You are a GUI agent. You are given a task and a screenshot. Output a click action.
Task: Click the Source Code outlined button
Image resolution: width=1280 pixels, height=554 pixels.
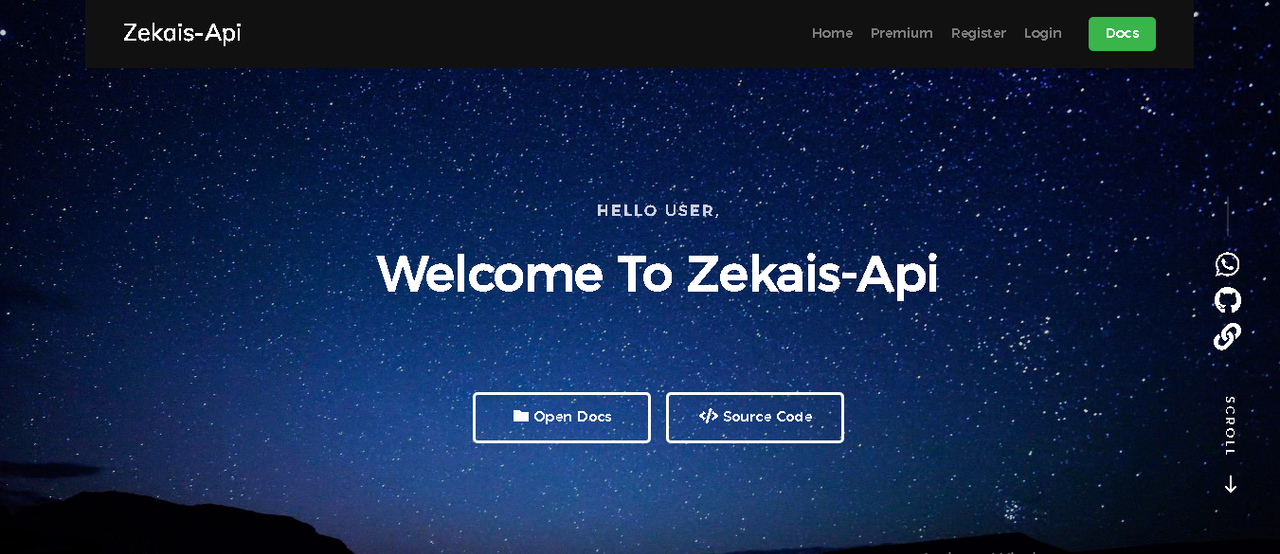[755, 417]
